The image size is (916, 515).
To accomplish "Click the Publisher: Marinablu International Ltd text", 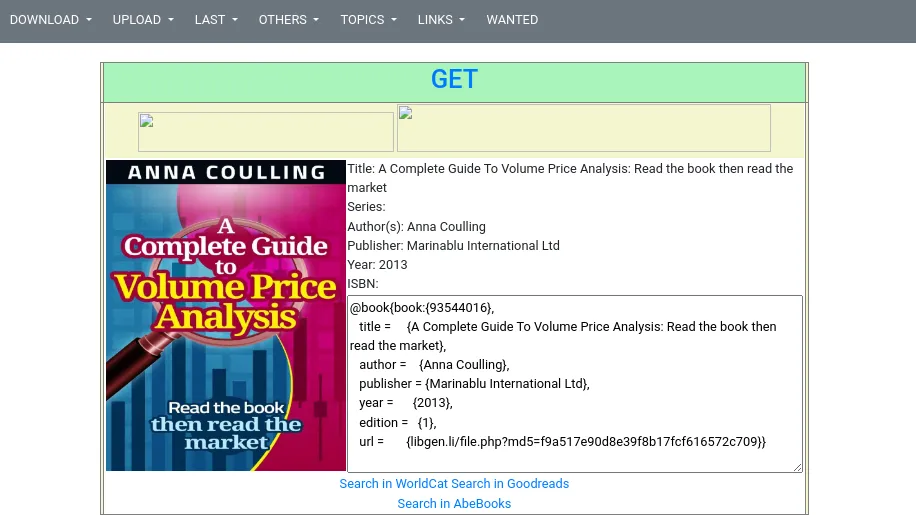I will (453, 246).
